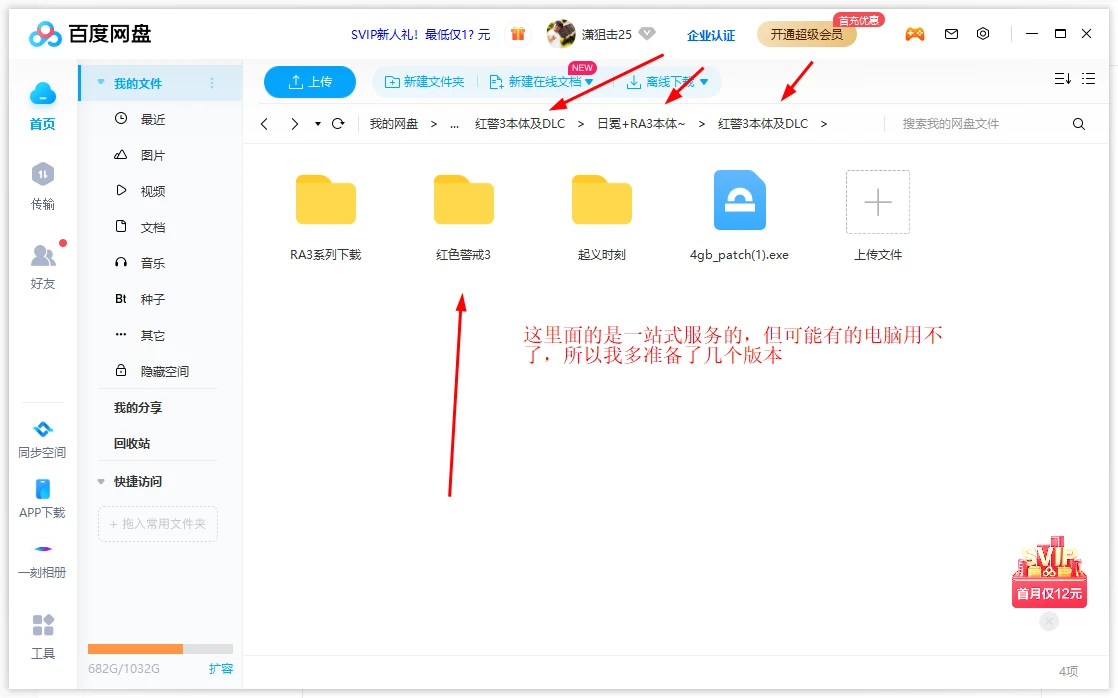Open the sort order icon

coord(1062,79)
